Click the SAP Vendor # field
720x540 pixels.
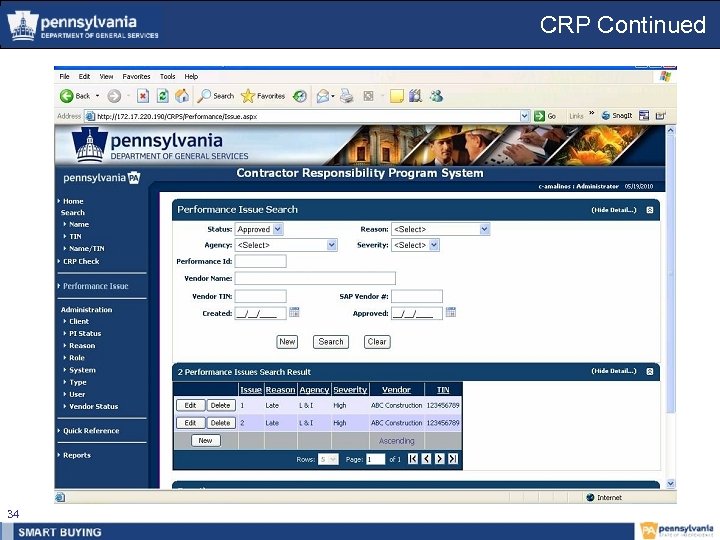(417, 296)
